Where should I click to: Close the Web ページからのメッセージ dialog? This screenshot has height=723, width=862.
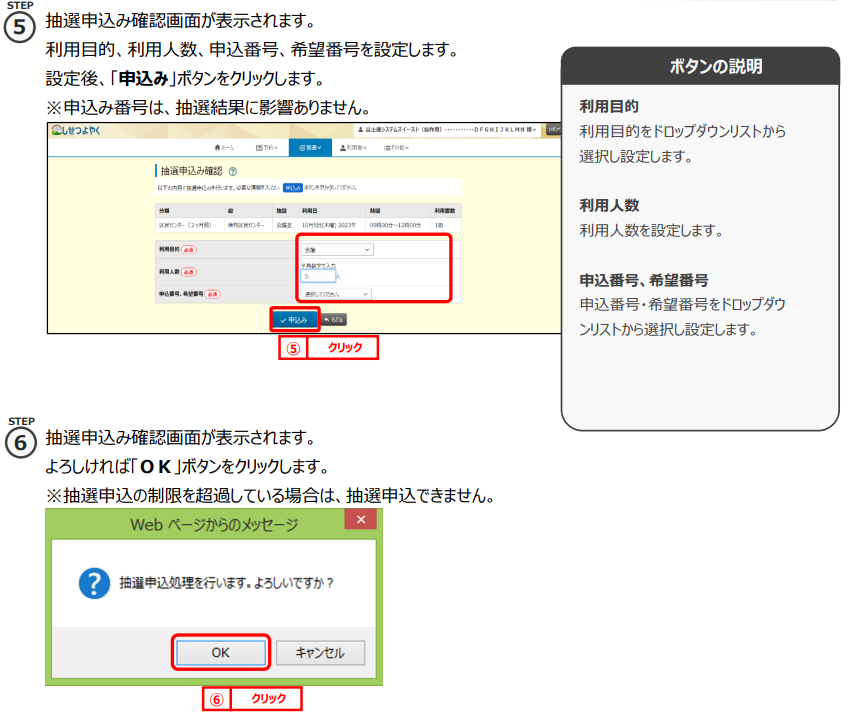click(x=361, y=520)
